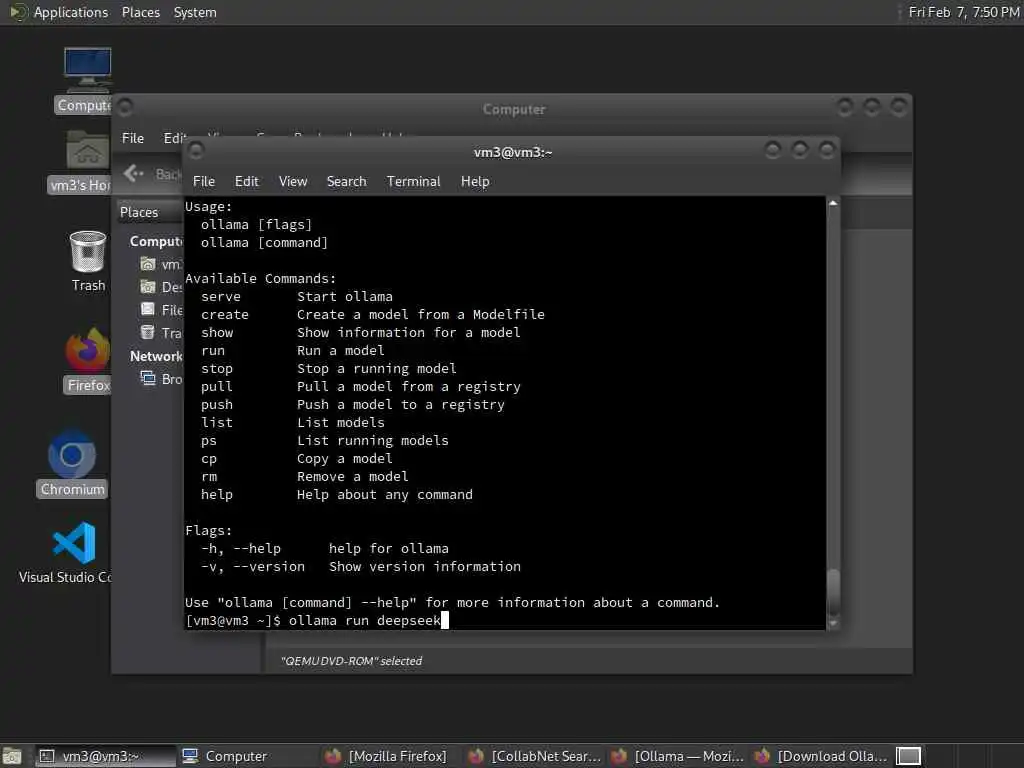
Task: Click the show desktop icon in taskbar
Action: 12,756
